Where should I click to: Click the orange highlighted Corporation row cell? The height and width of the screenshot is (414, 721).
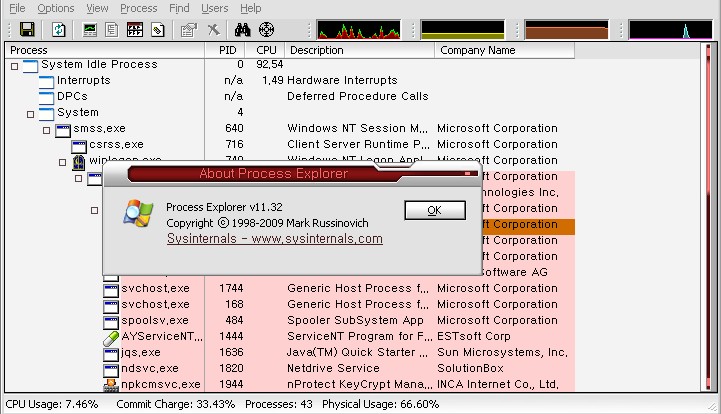[x=527, y=225]
